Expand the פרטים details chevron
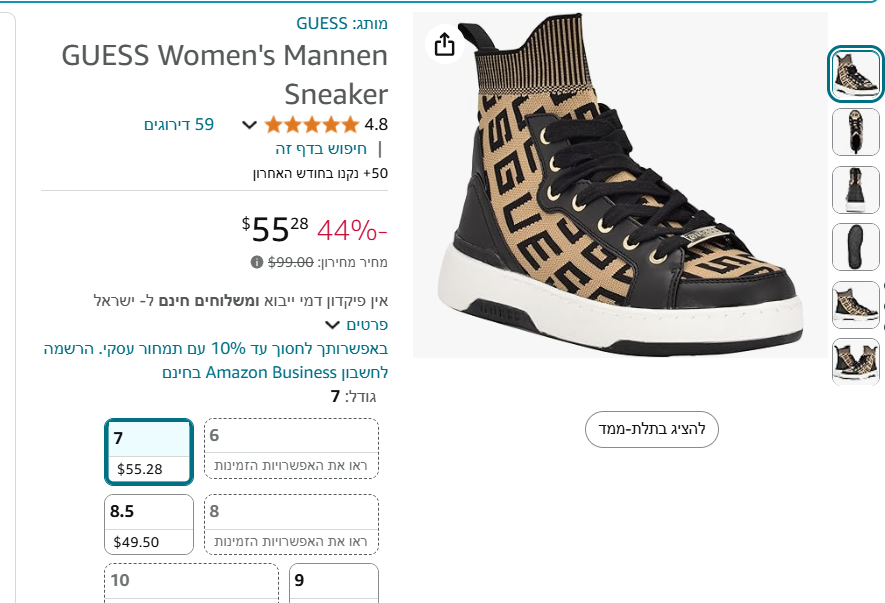This screenshot has width=885, height=603. 332,325
